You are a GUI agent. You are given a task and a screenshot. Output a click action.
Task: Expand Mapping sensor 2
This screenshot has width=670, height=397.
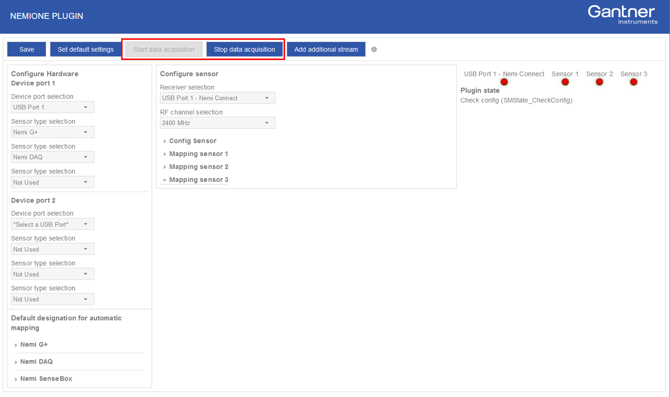(x=196, y=167)
